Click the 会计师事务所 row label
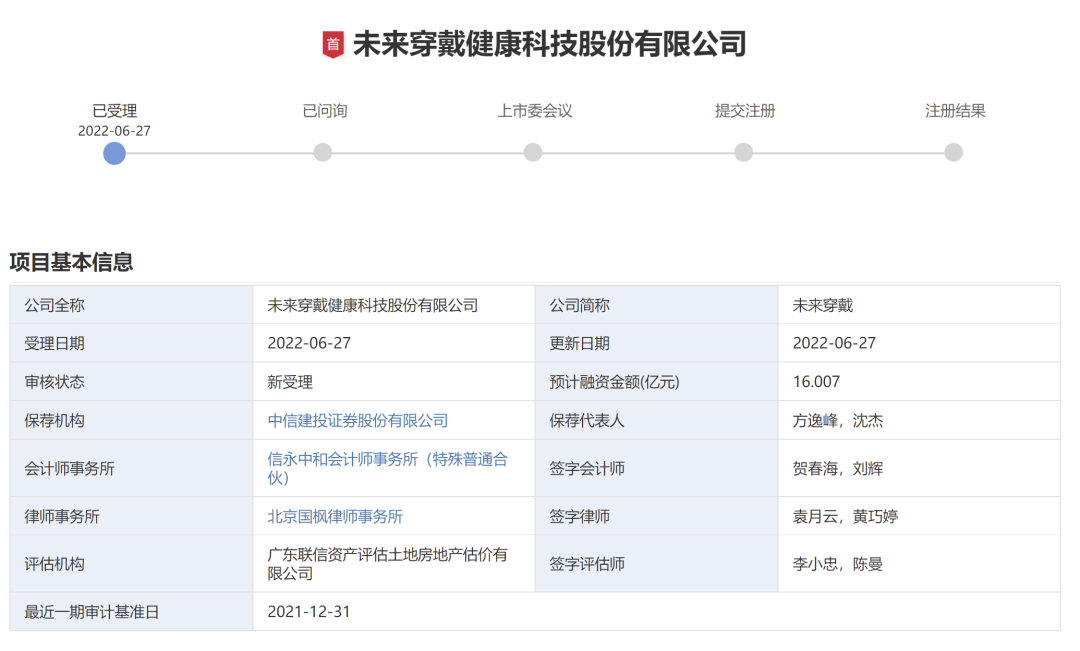The image size is (1080, 651). tap(70, 469)
